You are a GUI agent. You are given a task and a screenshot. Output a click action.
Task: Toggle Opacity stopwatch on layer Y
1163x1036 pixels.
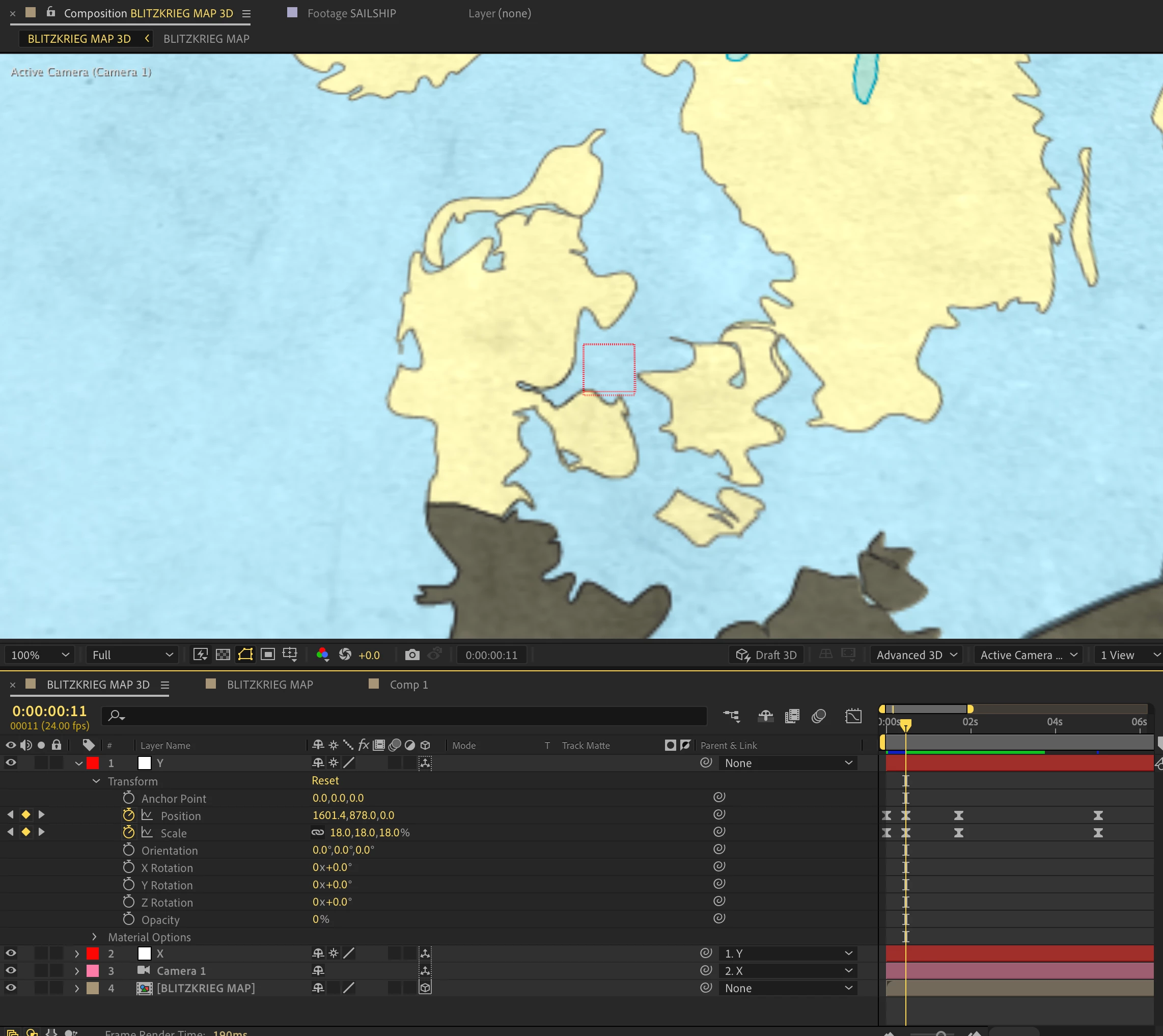pos(129,919)
